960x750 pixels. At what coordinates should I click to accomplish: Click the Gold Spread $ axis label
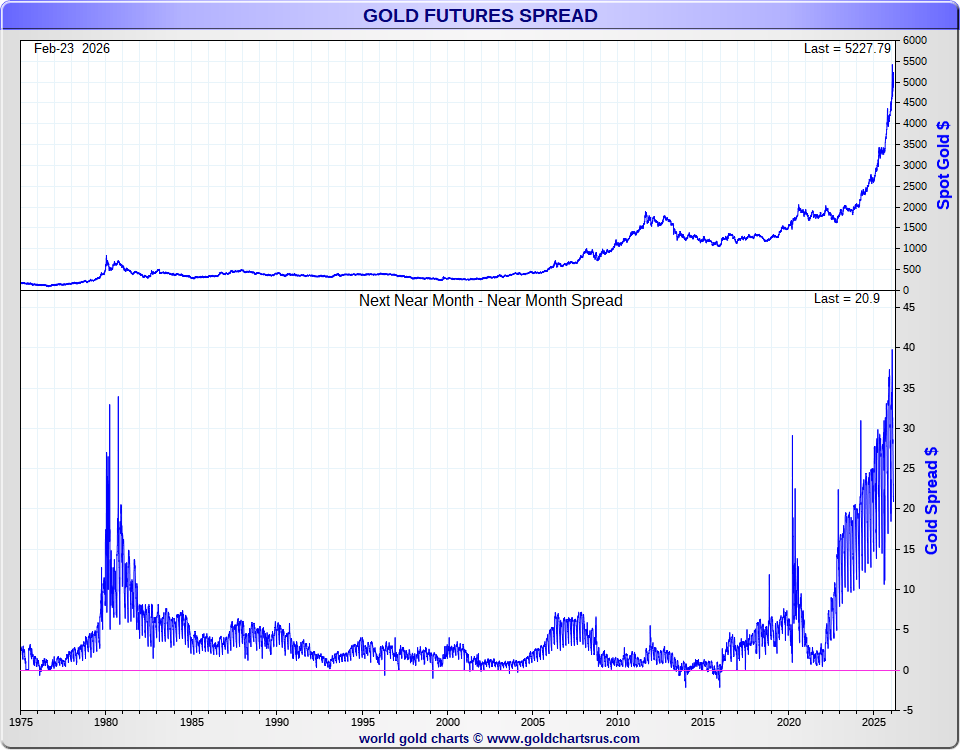(931, 500)
